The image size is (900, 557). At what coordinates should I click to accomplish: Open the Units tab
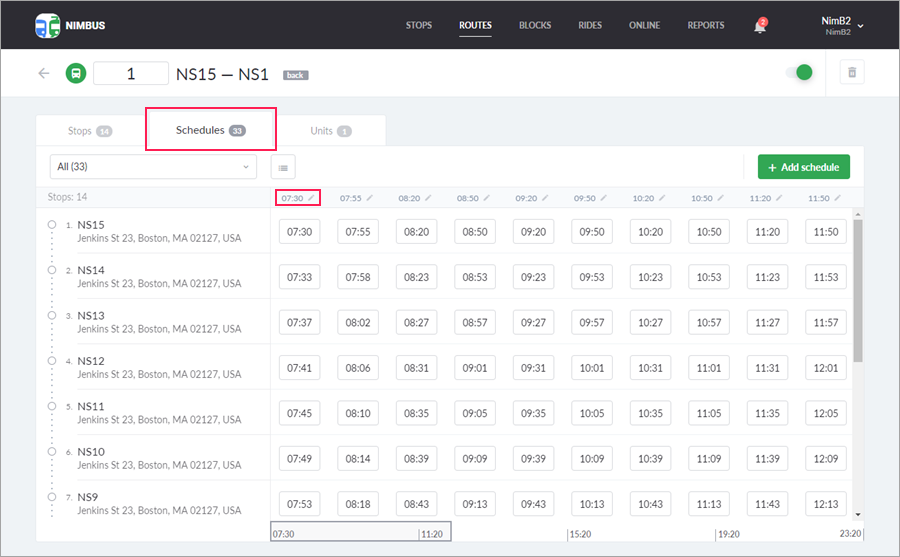[x=330, y=131]
